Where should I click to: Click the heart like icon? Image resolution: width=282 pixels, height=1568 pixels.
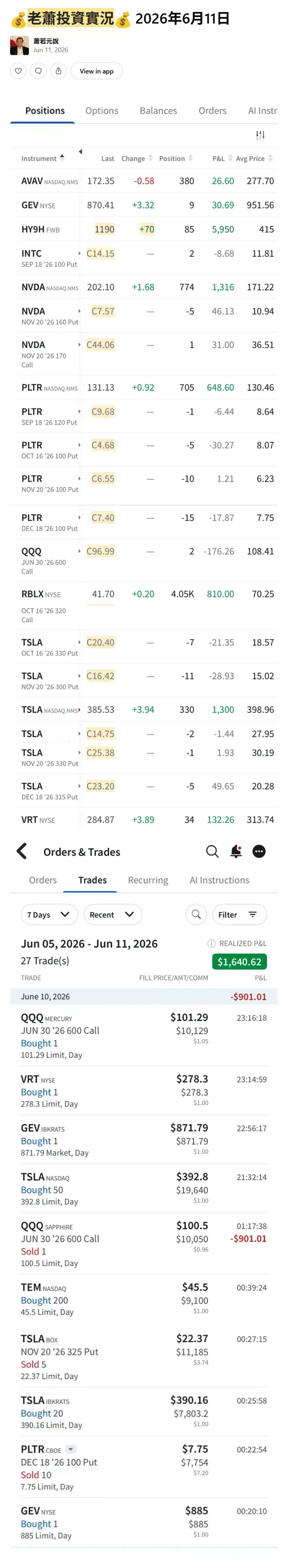click(18, 71)
